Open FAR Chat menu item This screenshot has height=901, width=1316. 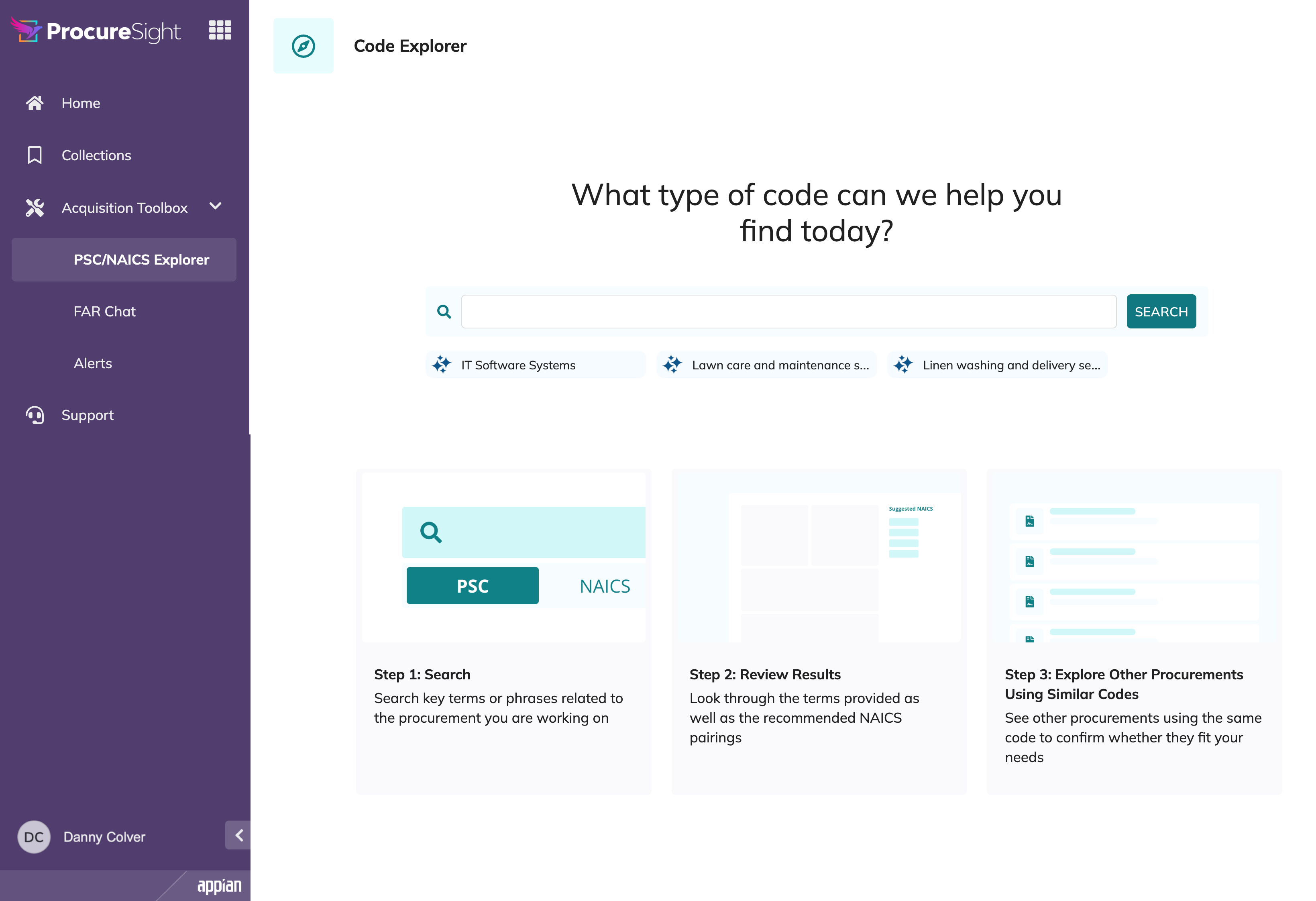105,312
